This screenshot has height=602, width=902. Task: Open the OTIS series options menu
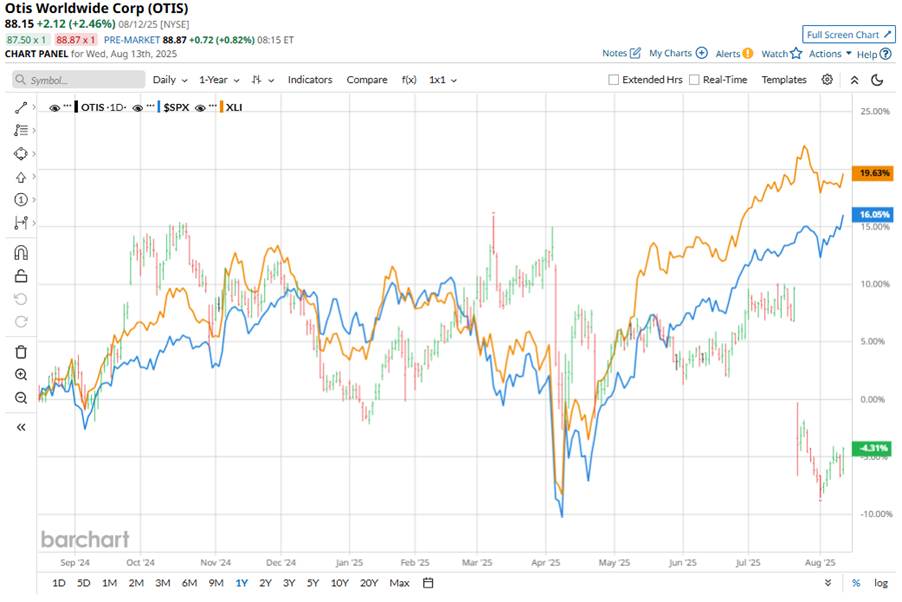coord(67,106)
